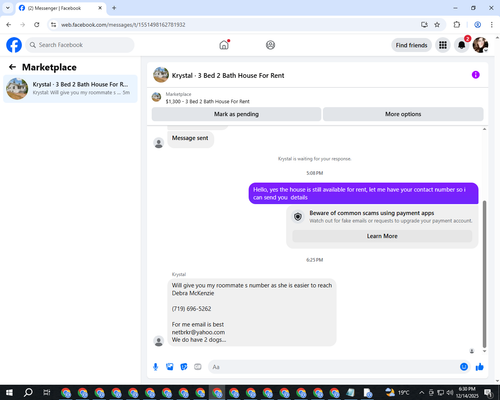Open the account profile avatar menu

pyautogui.click(x=480, y=45)
